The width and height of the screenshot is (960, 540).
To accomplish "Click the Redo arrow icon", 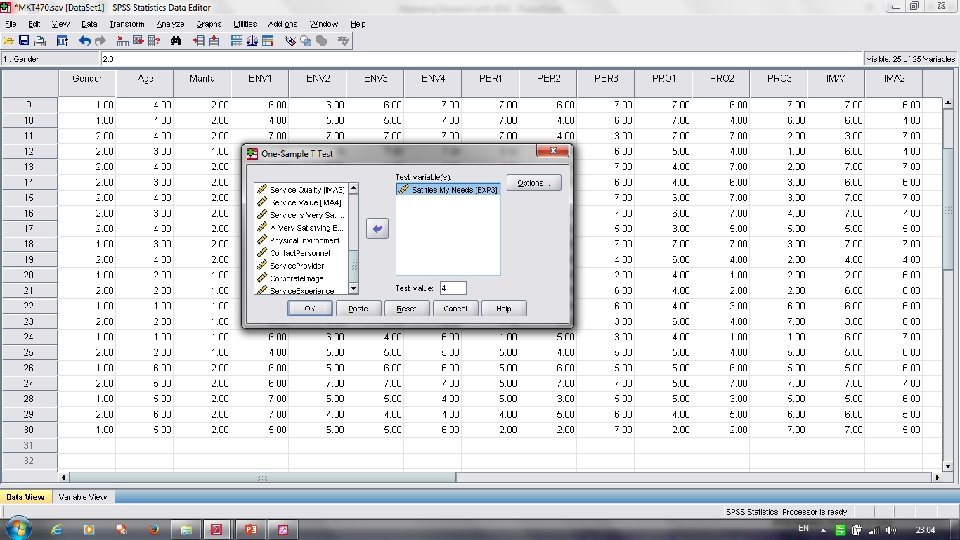I will tap(100, 41).
